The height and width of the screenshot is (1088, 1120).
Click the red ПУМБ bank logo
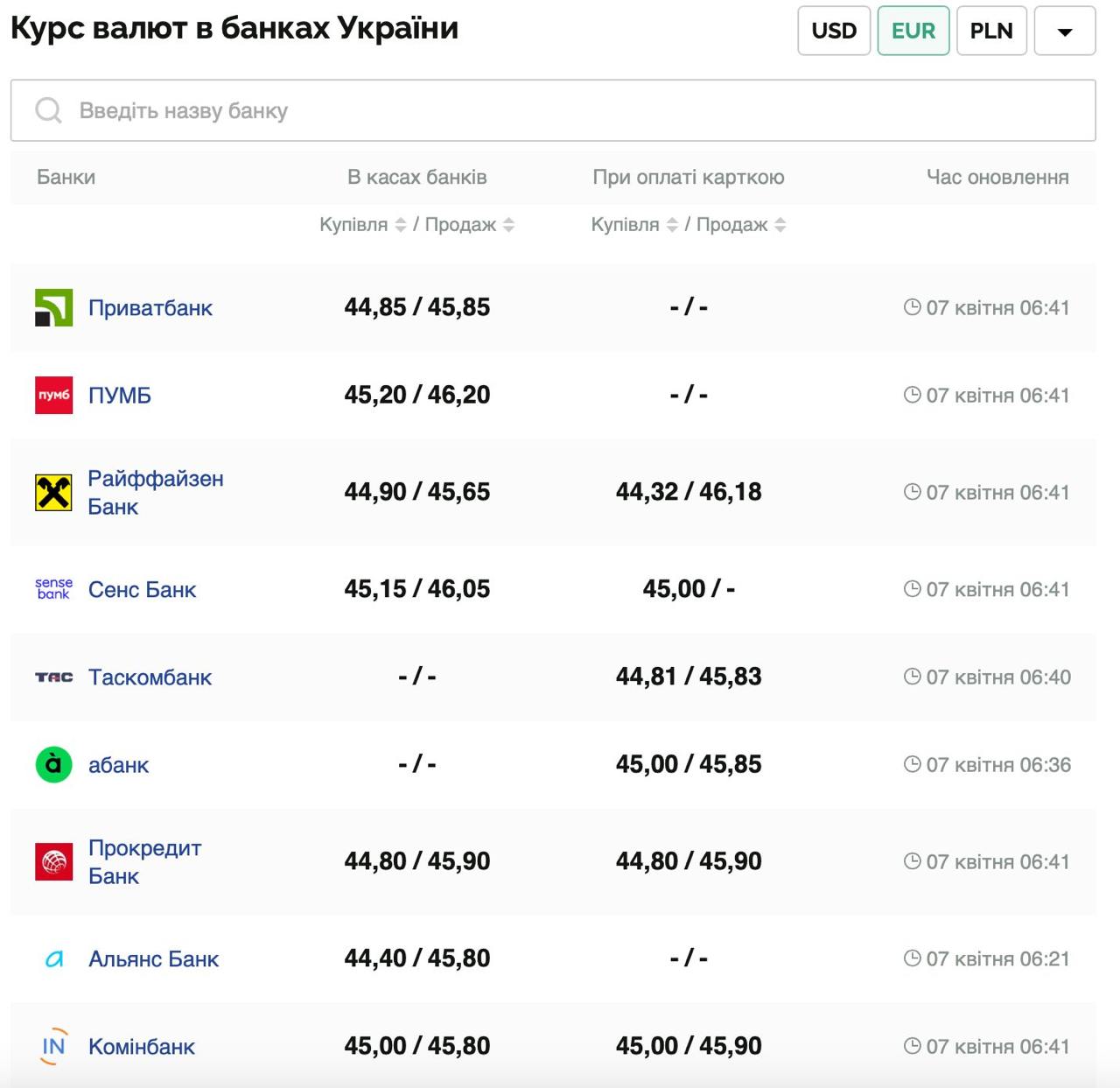click(53, 396)
